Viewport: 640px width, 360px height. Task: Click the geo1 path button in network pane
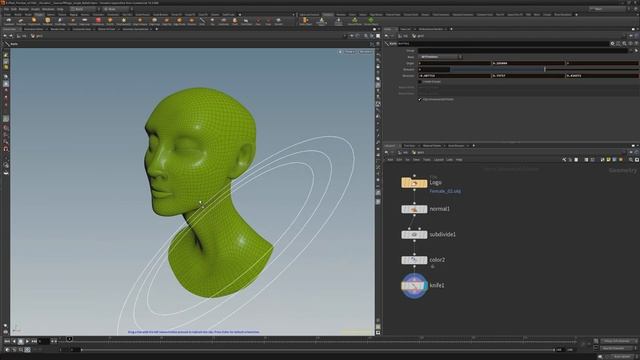pyautogui.click(x=418, y=152)
